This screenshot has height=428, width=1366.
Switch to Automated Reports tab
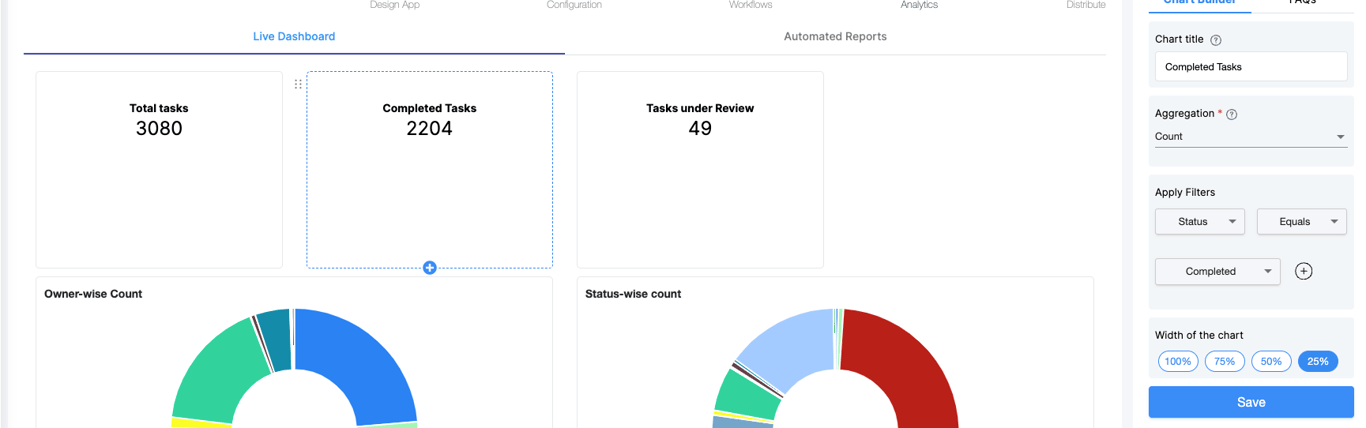pos(835,37)
